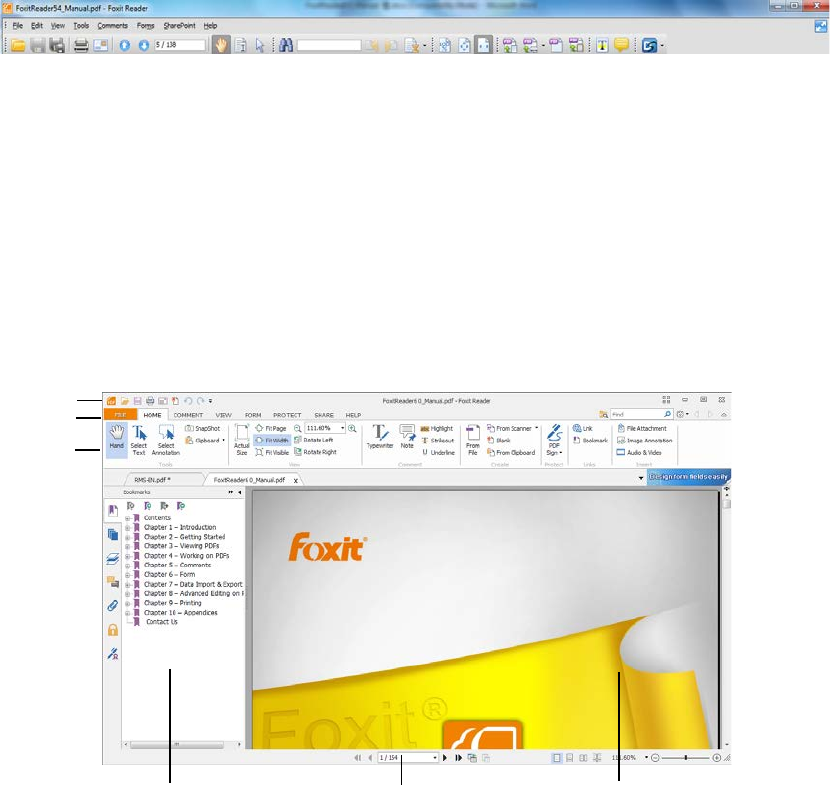Enable continuous page layout in status bar

click(x=570, y=758)
